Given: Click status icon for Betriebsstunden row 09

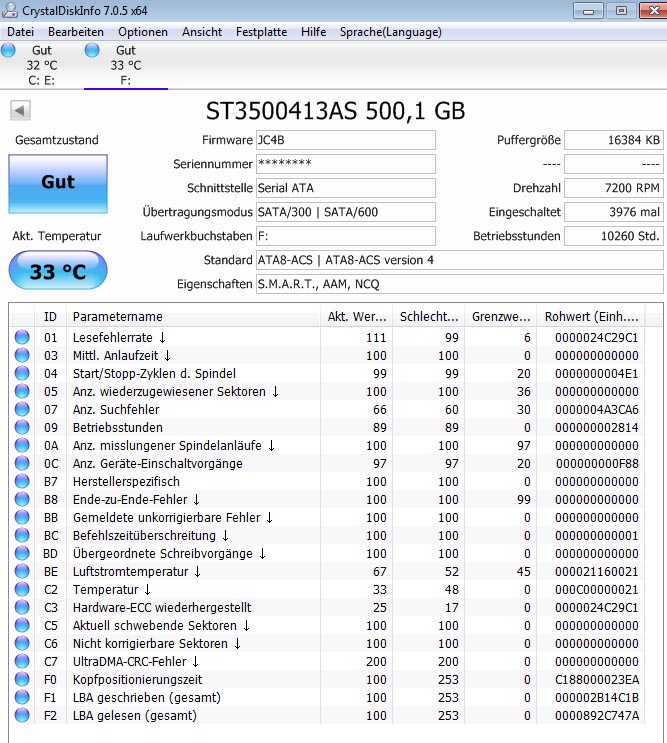Looking at the screenshot, I should 22,427.
